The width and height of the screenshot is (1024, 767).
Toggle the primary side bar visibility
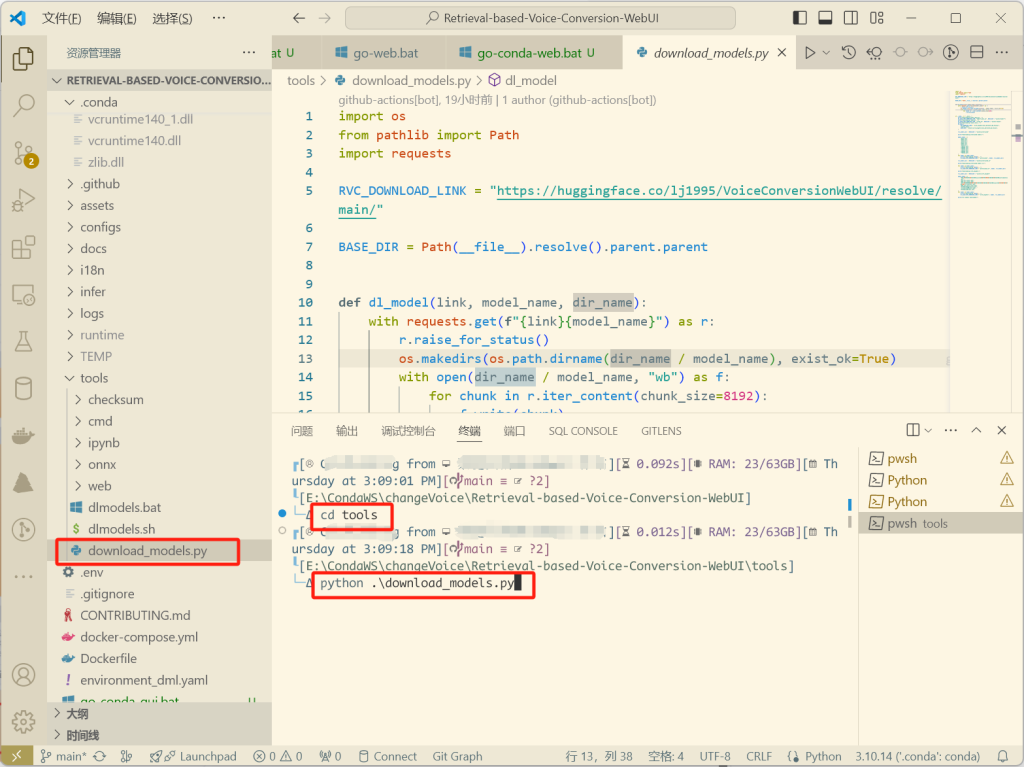coord(799,18)
